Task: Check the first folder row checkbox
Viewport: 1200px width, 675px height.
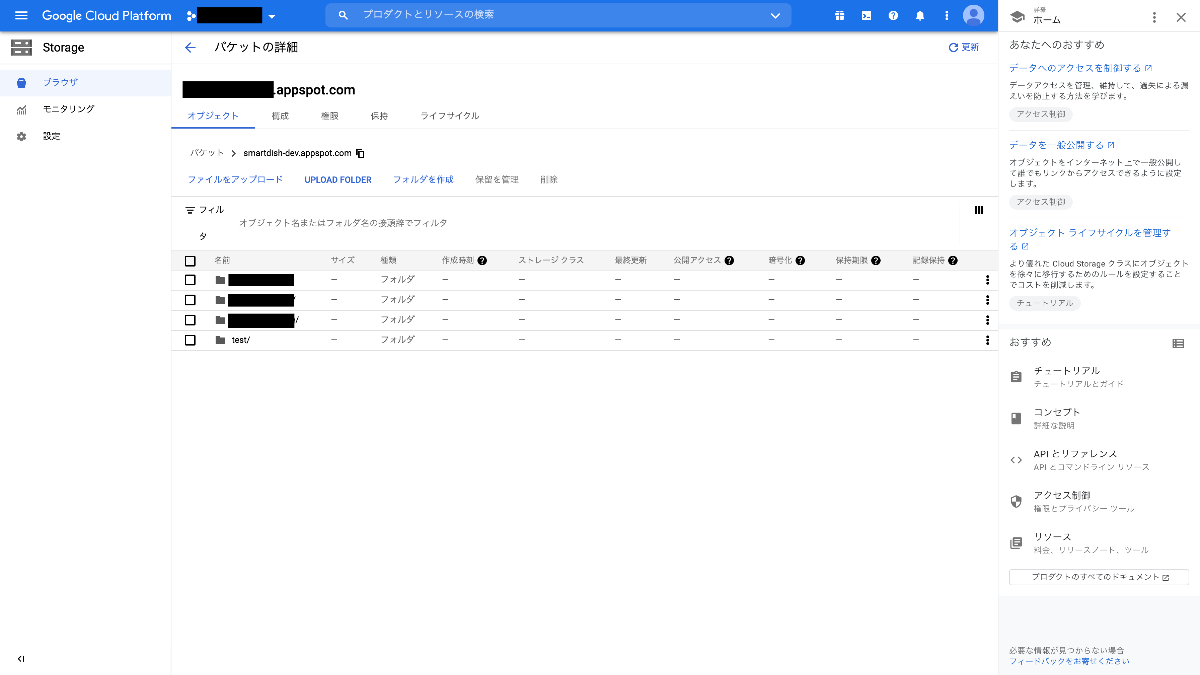Action: (x=190, y=280)
